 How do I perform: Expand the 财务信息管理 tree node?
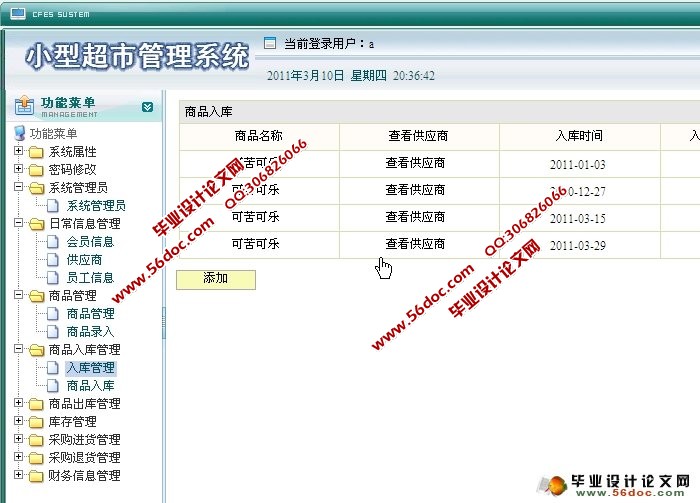click(x=18, y=474)
